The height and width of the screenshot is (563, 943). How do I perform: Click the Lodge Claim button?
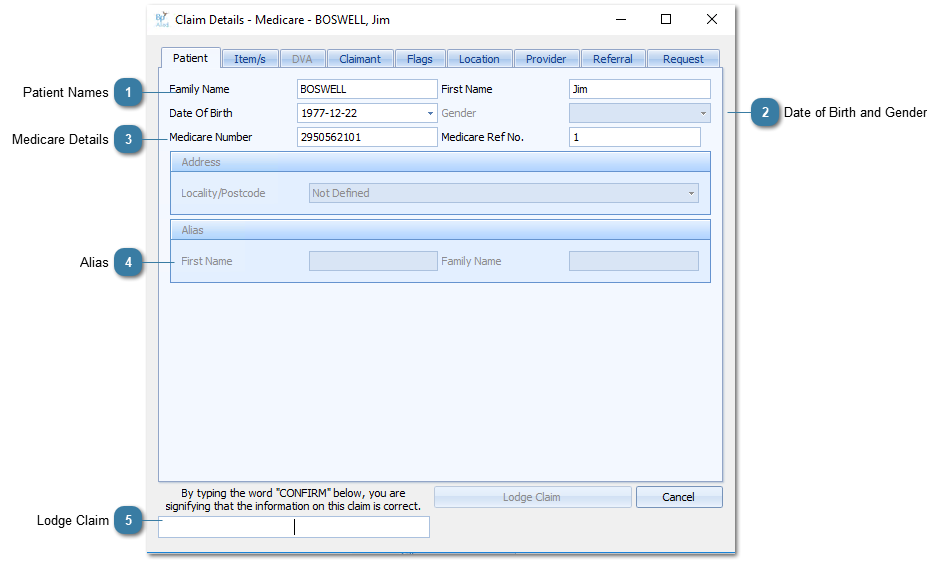click(532, 497)
